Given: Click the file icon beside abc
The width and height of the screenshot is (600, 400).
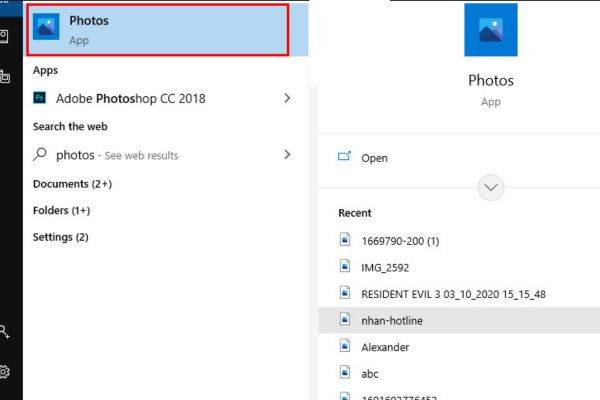Looking at the screenshot, I should click(345, 372).
